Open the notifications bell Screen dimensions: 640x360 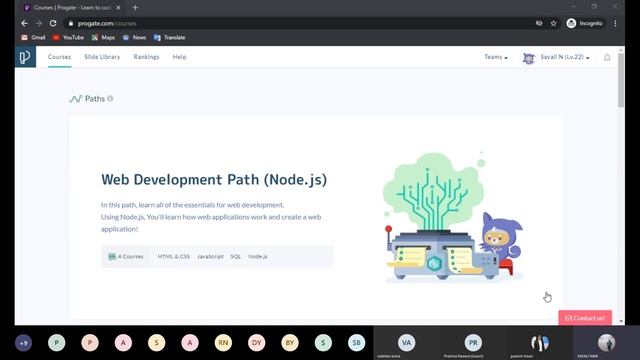coord(607,58)
